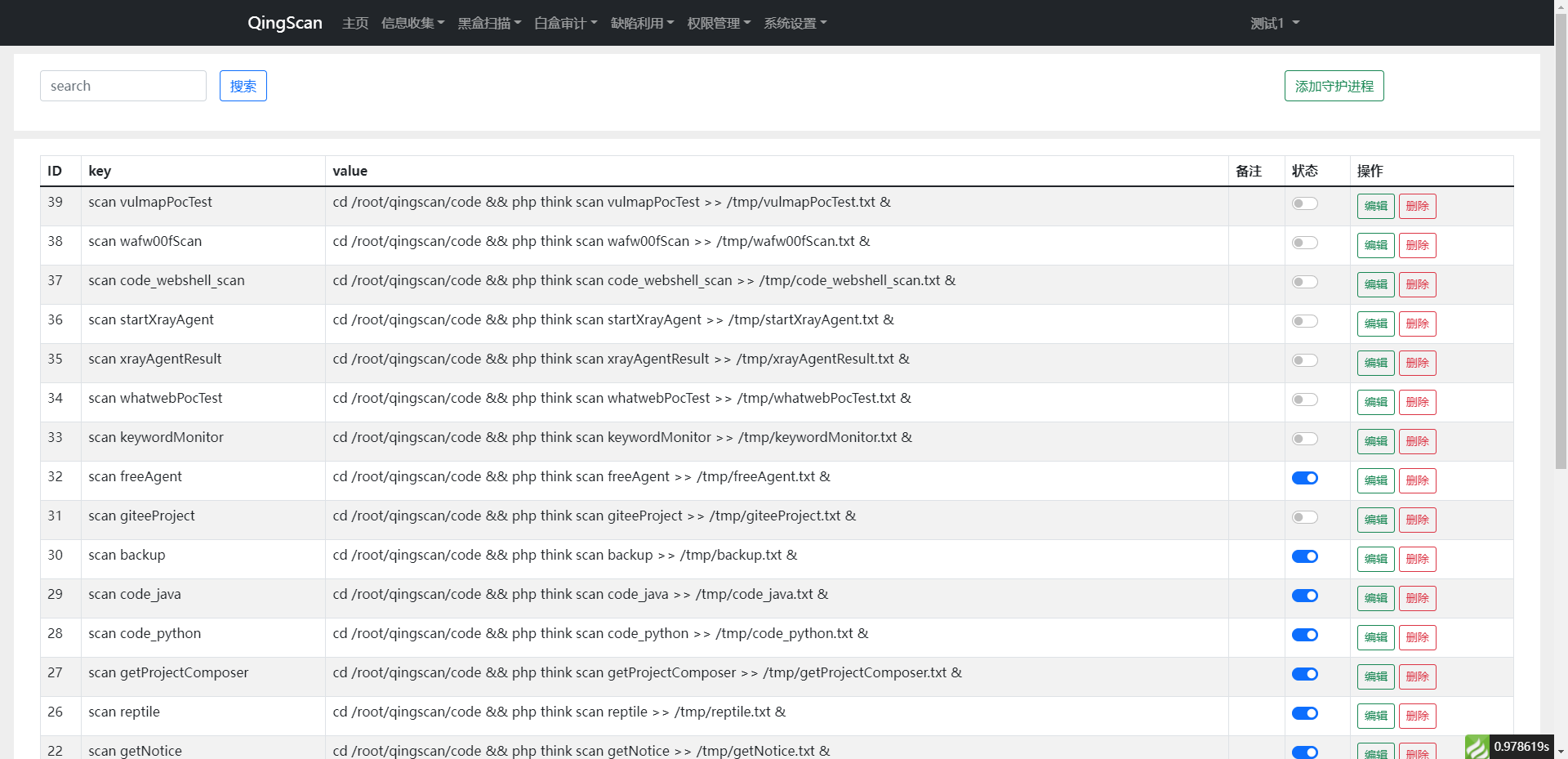The width and height of the screenshot is (1568, 759).
Task: Edit the scan startXrayAgent row
Action: [x=1376, y=324]
